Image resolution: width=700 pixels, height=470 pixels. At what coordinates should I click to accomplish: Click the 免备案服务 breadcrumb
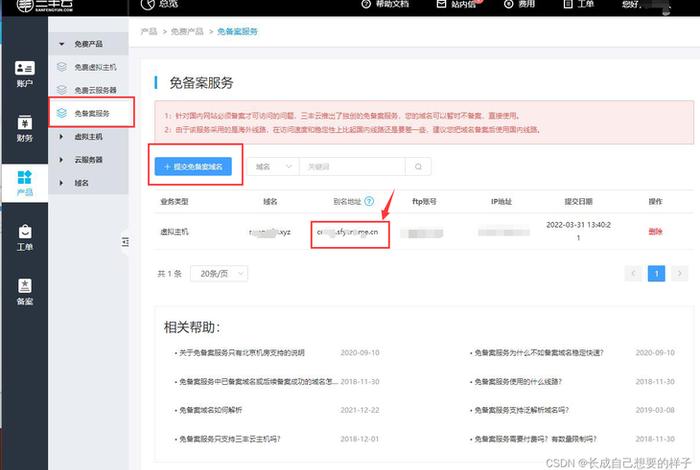tap(237, 31)
